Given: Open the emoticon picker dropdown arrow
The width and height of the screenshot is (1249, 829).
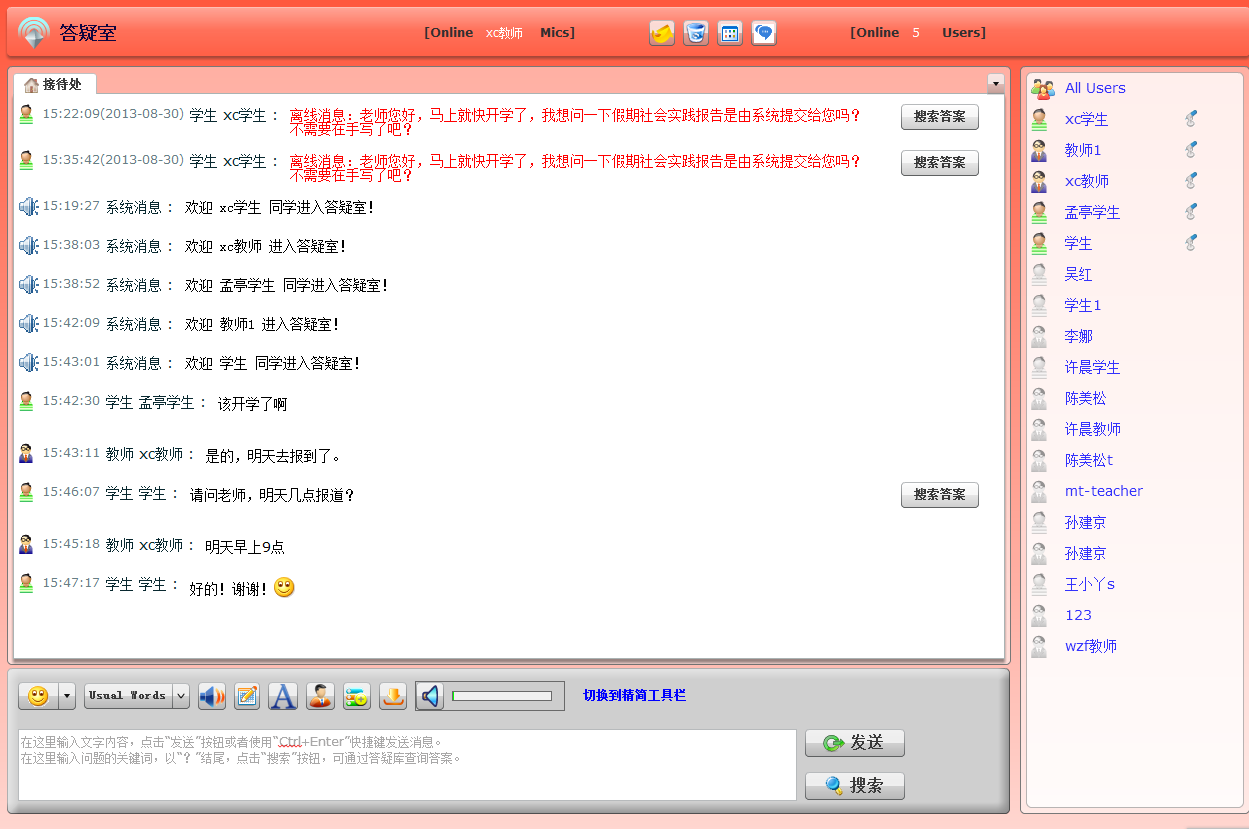Looking at the screenshot, I should pos(67,696).
